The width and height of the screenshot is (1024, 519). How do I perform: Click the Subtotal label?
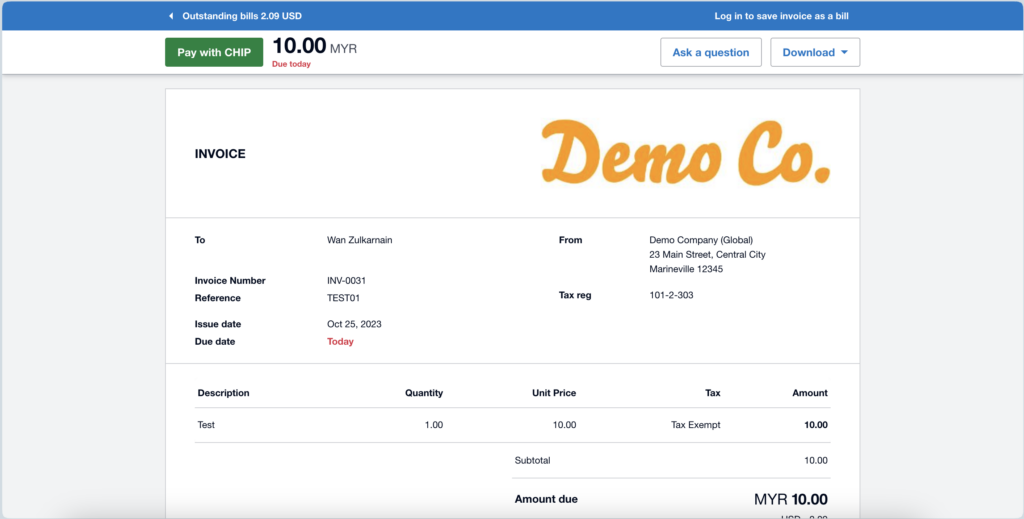pyautogui.click(x=532, y=460)
